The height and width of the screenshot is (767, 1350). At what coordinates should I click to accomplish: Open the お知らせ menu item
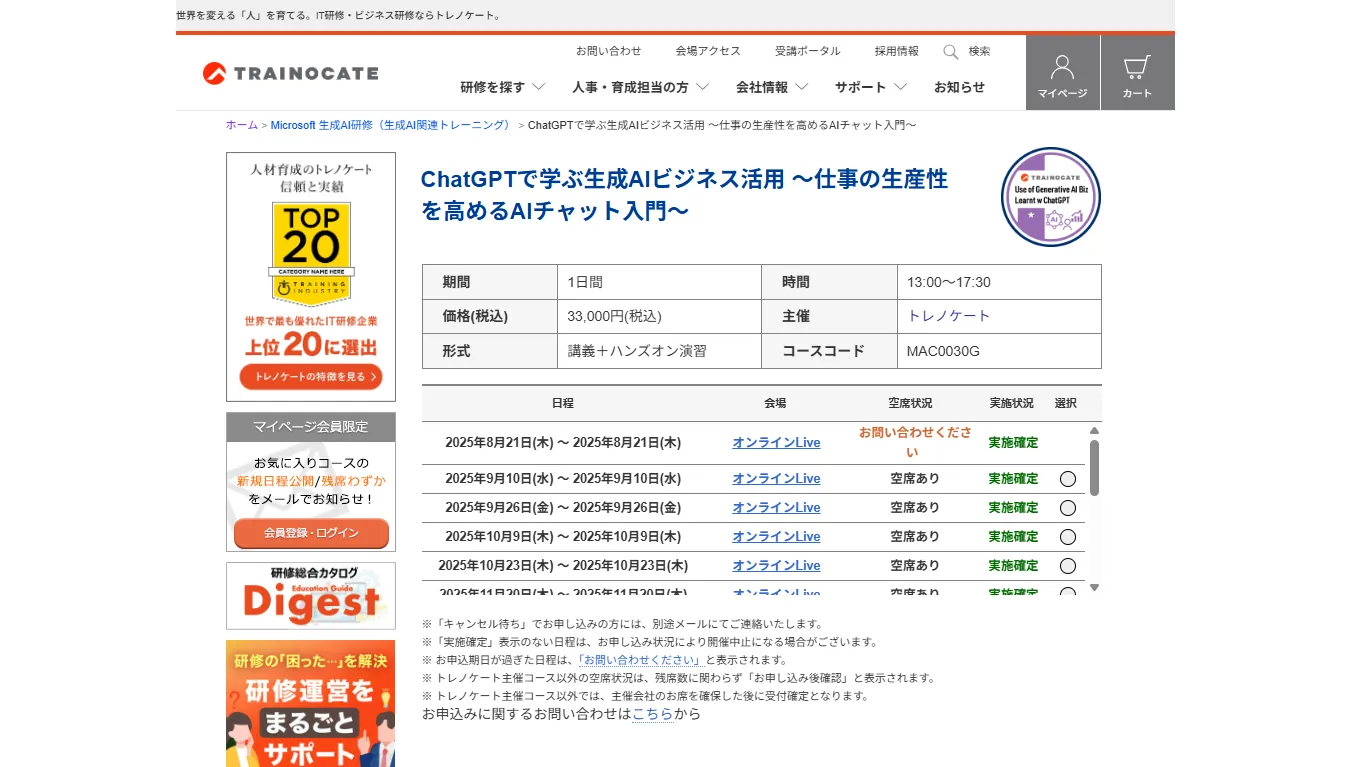click(959, 87)
